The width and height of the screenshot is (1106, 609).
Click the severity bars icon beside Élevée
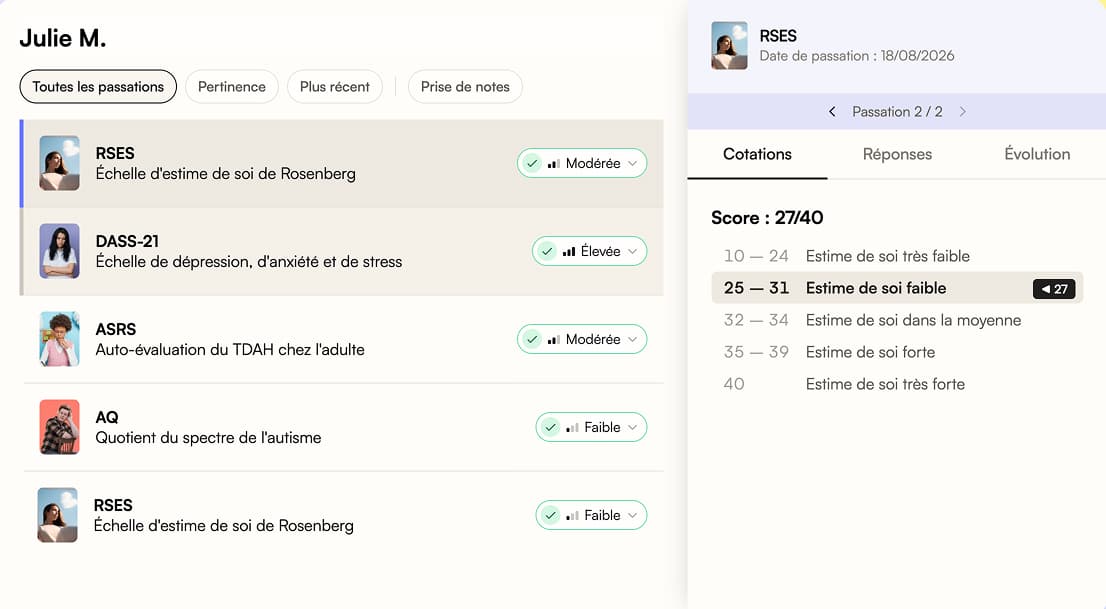[569, 251]
